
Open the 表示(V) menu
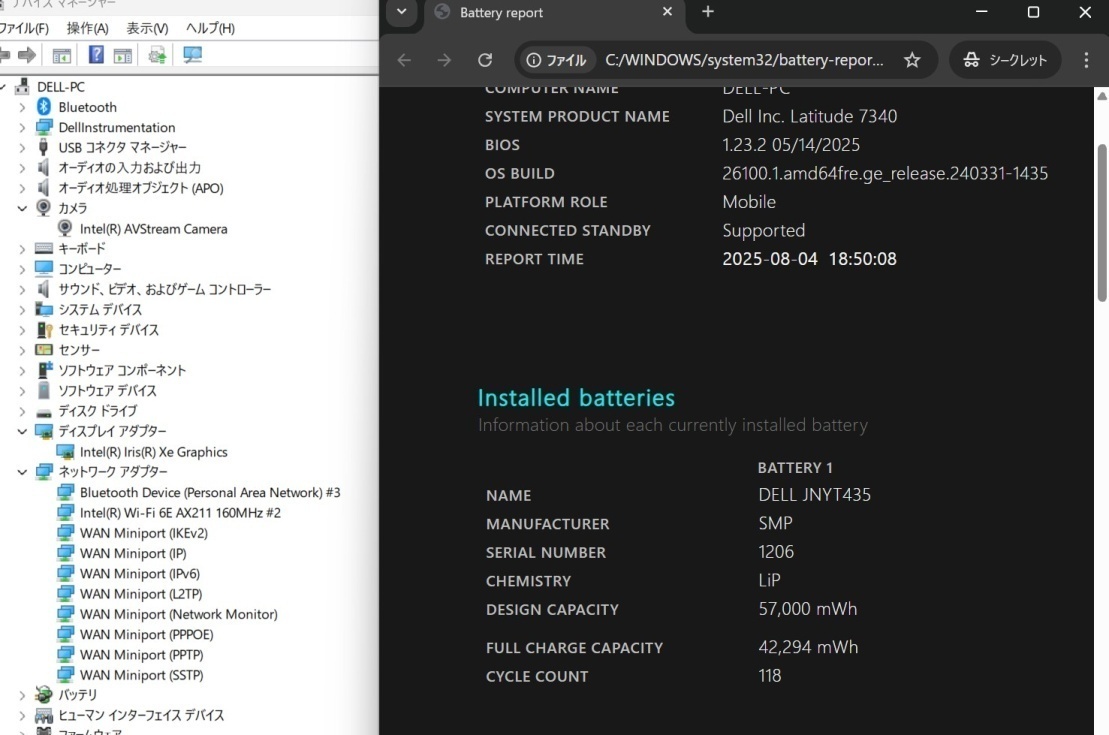click(147, 28)
